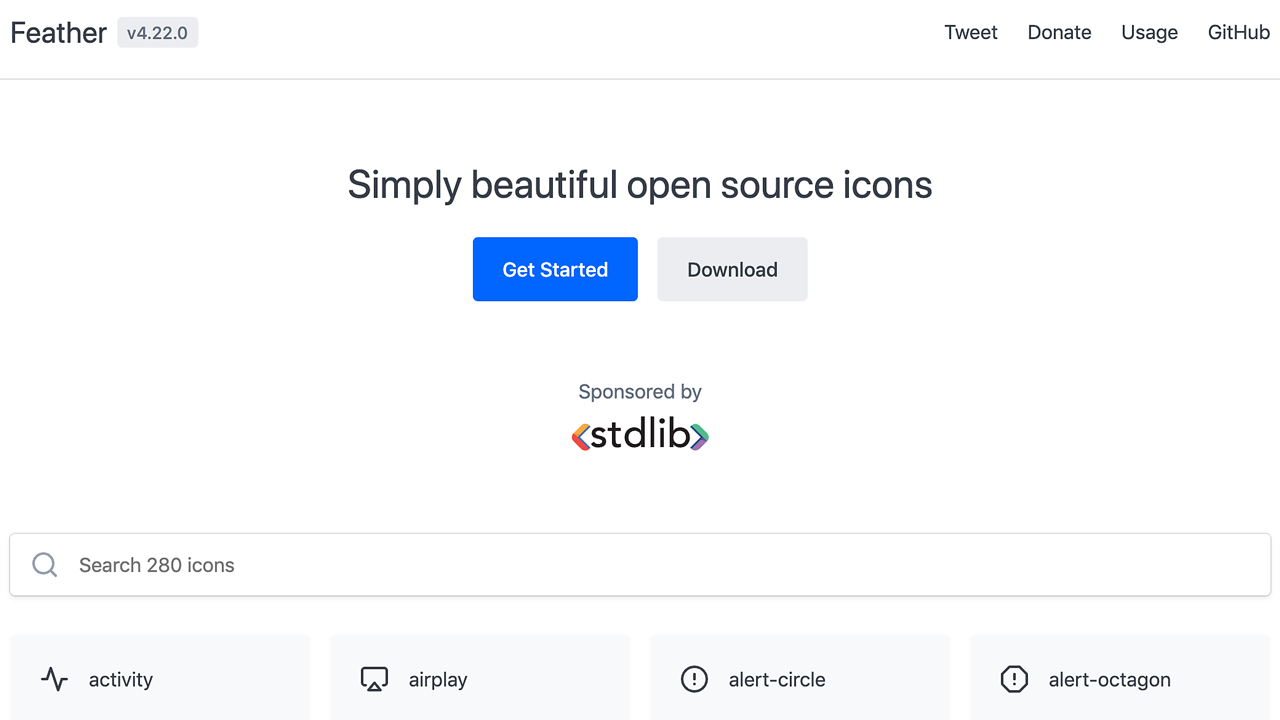The height and width of the screenshot is (720, 1280).
Task: Choose the alert-octagon icon
Action: (x=1014, y=680)
